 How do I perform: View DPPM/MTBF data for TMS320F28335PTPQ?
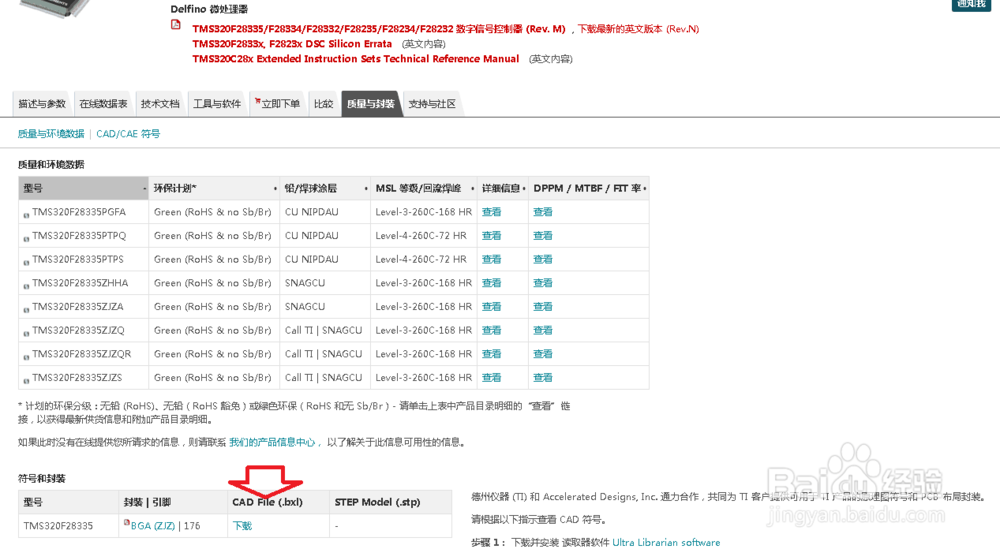[543, 235]
